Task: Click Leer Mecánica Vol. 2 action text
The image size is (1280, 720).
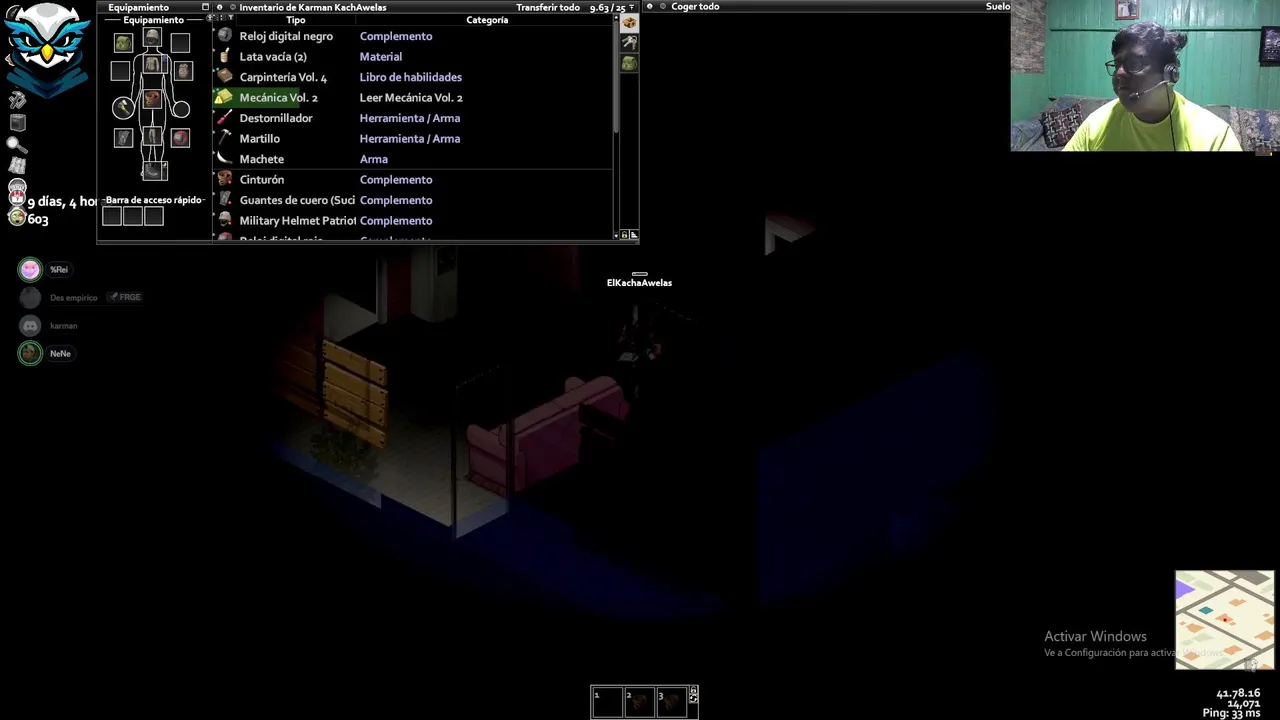Action: tap(411, 98)
